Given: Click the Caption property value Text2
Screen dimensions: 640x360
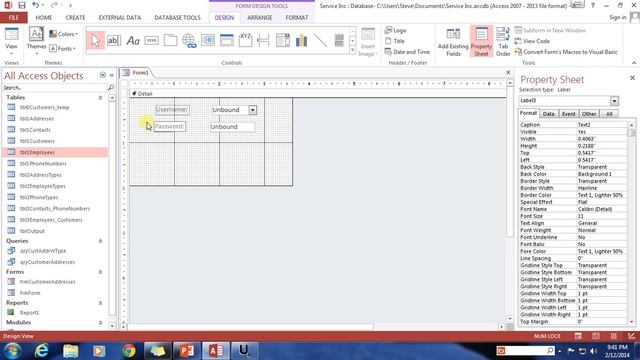Looking at the screenshot, I should pyautogui.click(x=602, y=124).
